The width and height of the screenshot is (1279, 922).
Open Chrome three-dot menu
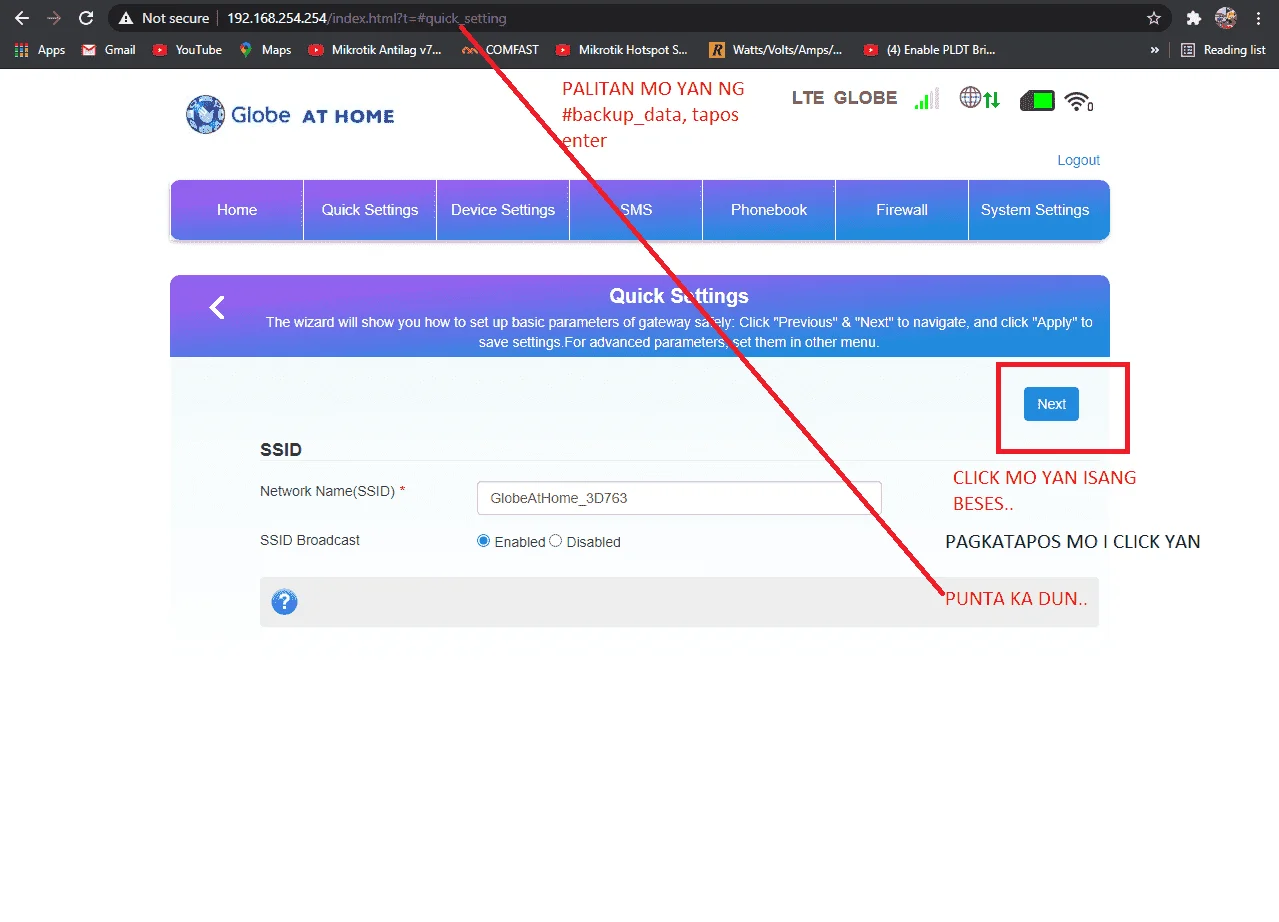[x=1259, y=18]
